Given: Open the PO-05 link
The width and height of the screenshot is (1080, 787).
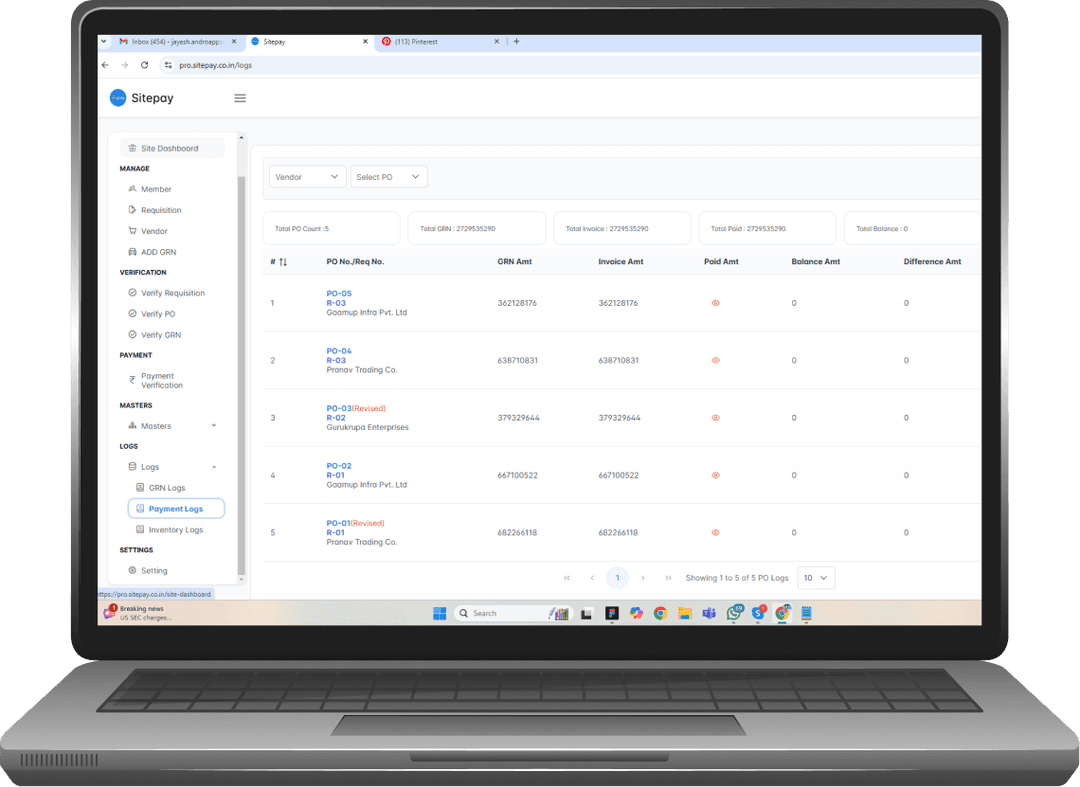Looking at the screenshot, I should point(339,293).
